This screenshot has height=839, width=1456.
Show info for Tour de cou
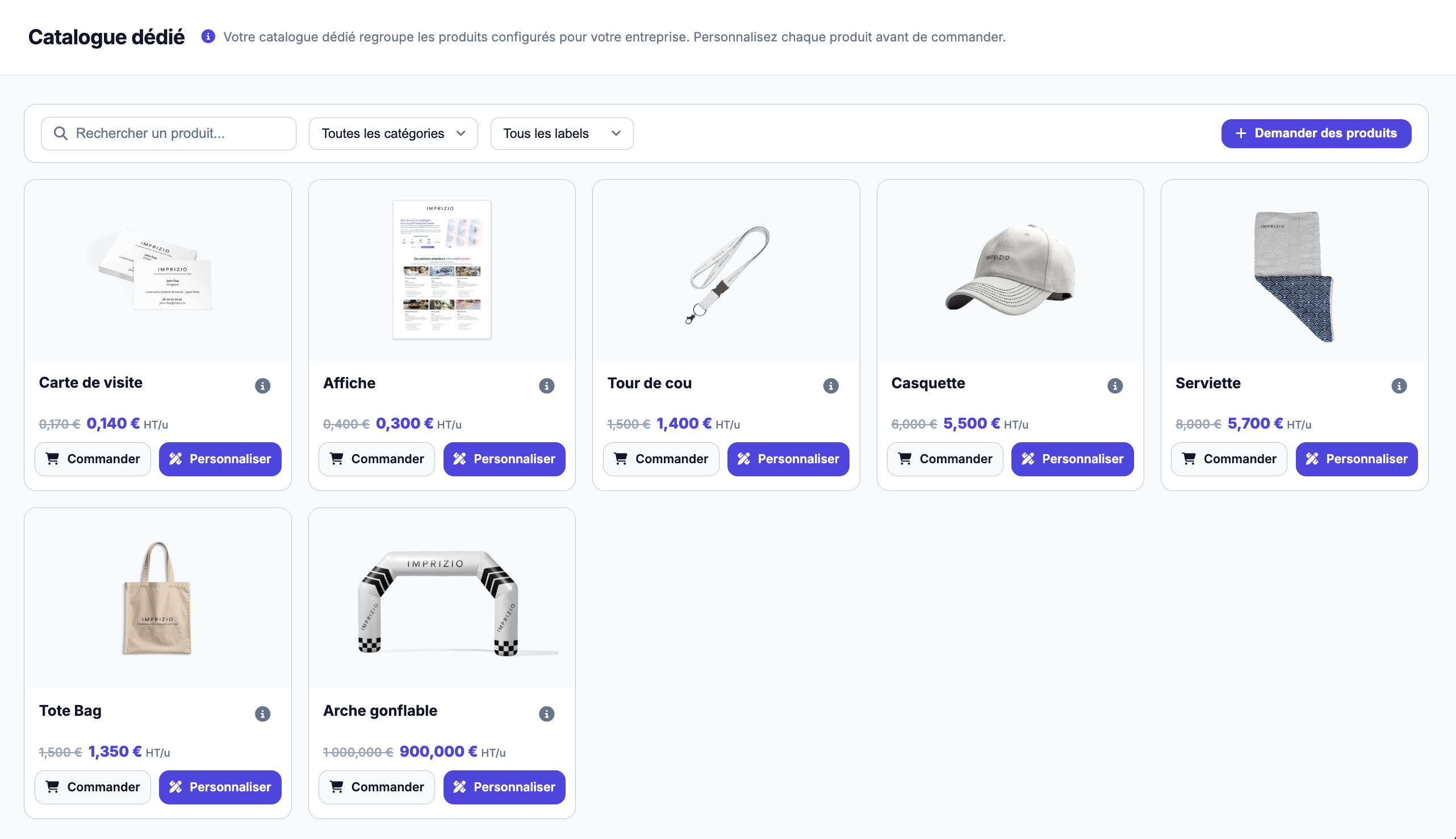[x=831, y=385]
